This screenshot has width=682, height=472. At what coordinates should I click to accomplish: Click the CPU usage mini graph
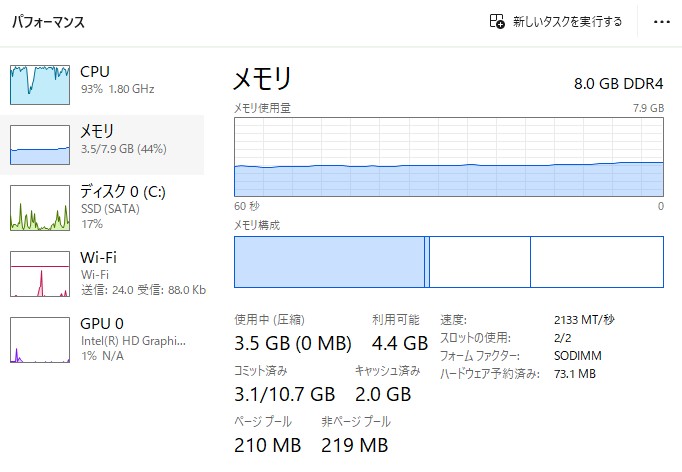click(40, 85)
